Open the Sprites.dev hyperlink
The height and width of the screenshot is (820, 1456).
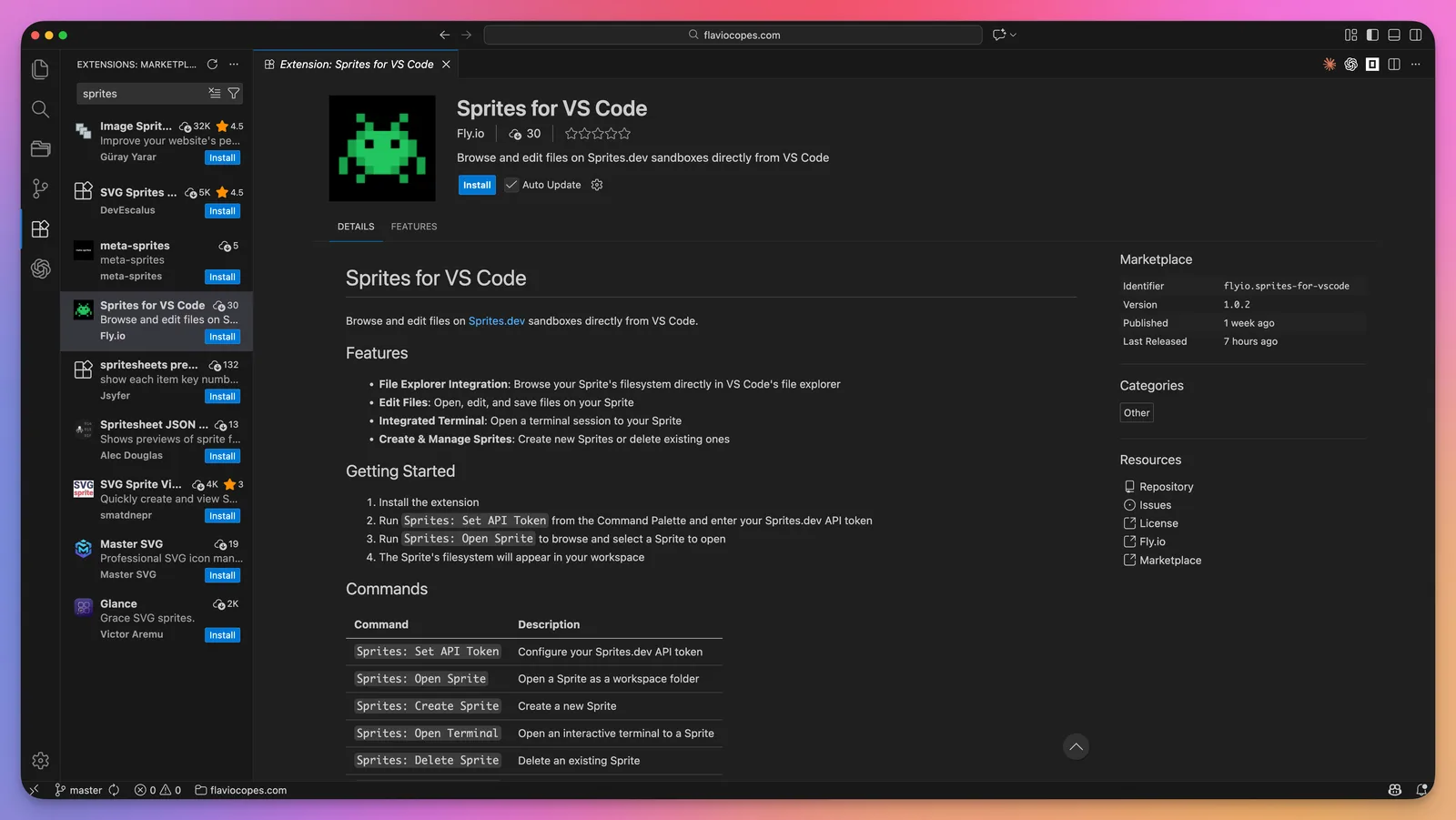tap(497, 321)
